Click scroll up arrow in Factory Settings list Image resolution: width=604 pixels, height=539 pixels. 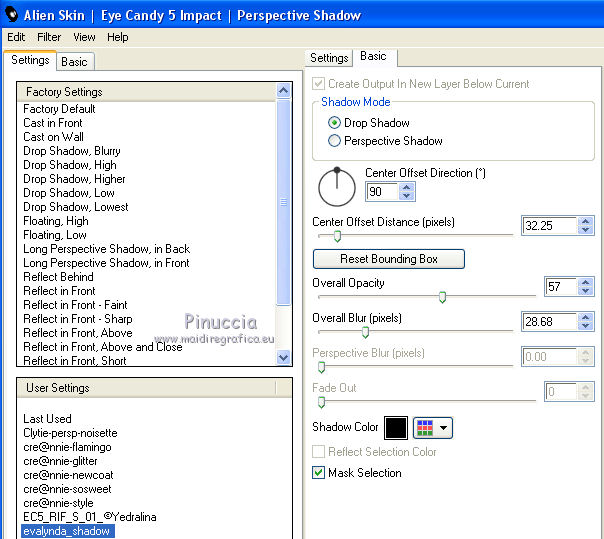coord(284,91)
